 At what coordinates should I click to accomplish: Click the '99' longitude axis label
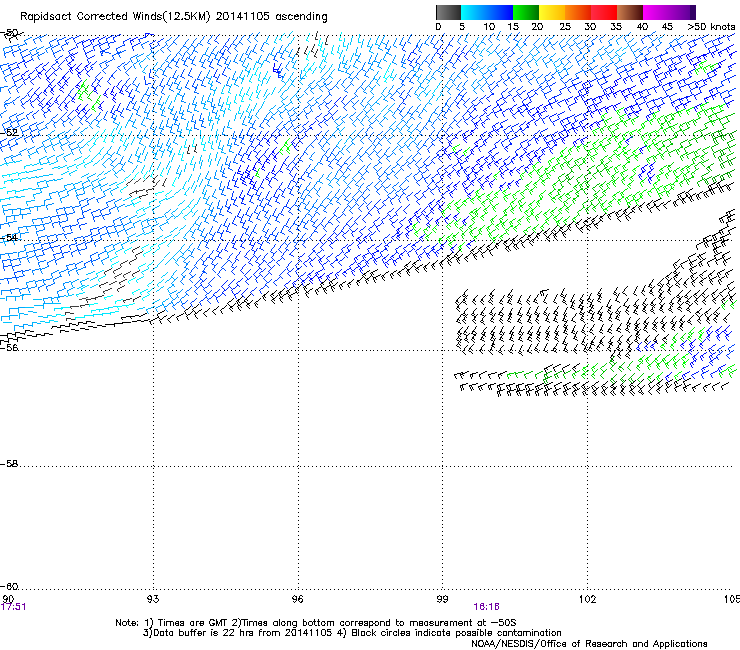[442, 599]
